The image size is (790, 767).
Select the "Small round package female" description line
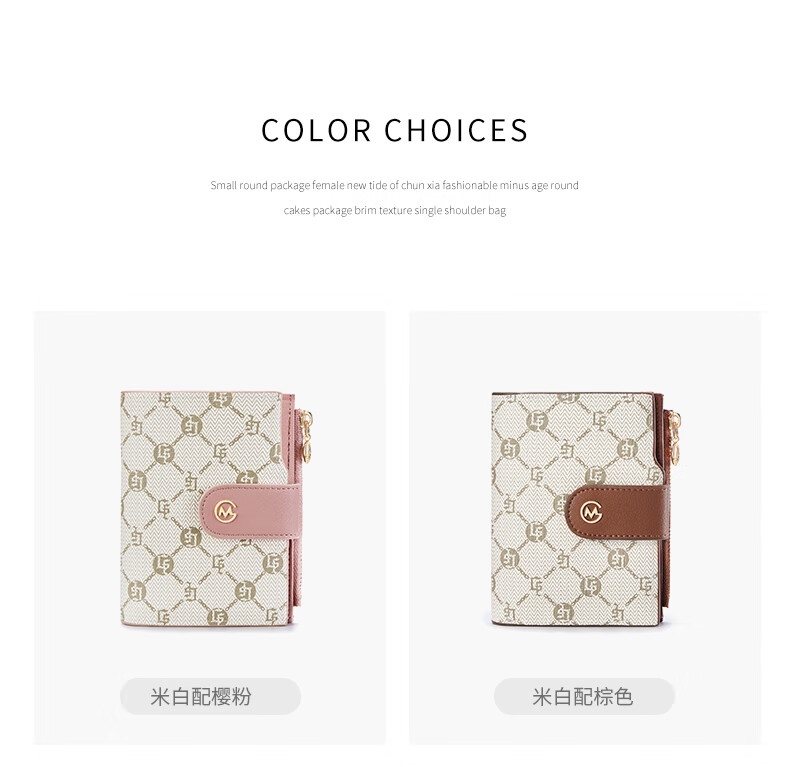[x=394, y=185]
